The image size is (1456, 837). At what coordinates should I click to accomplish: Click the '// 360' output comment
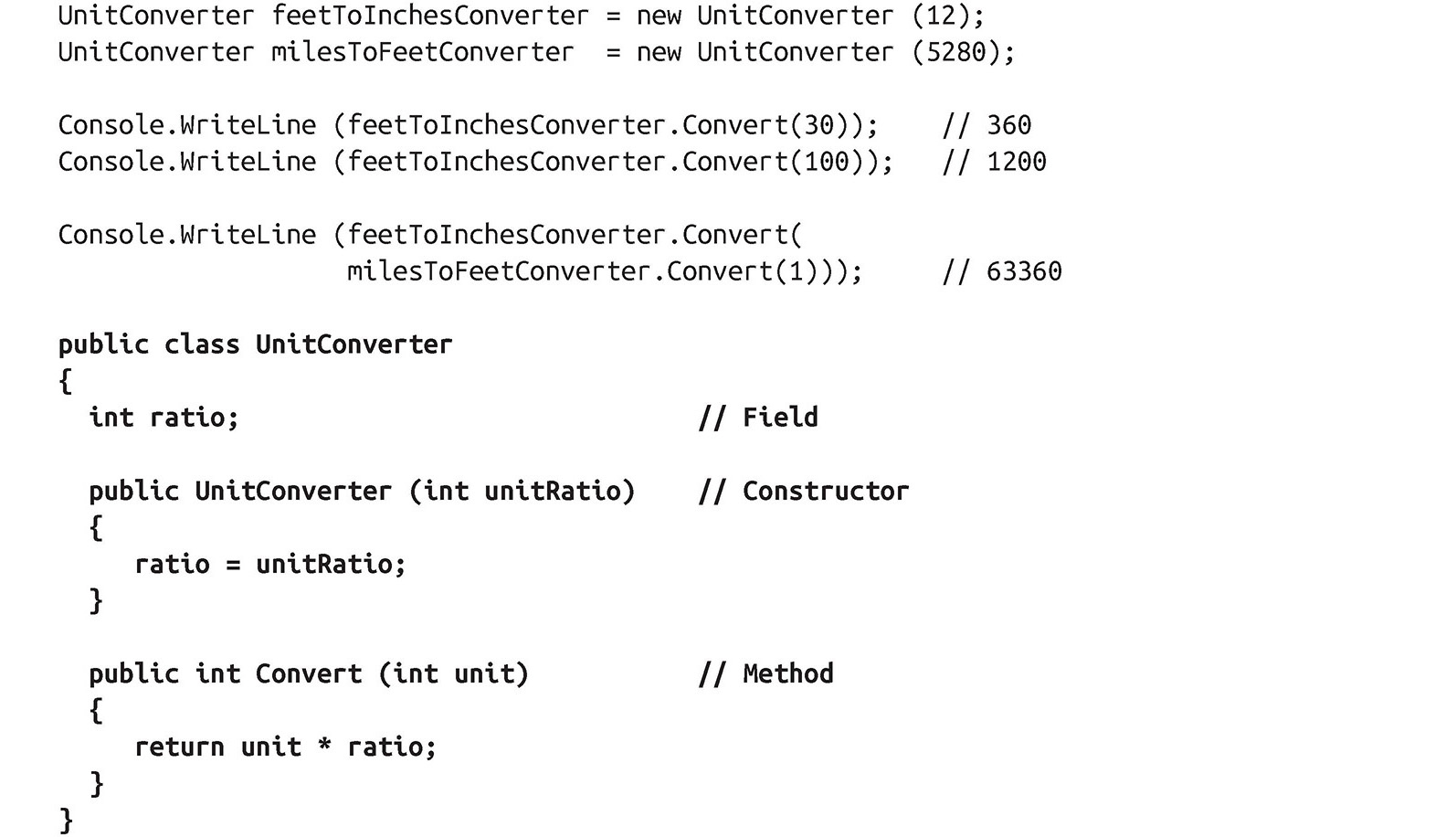[986, 125]
